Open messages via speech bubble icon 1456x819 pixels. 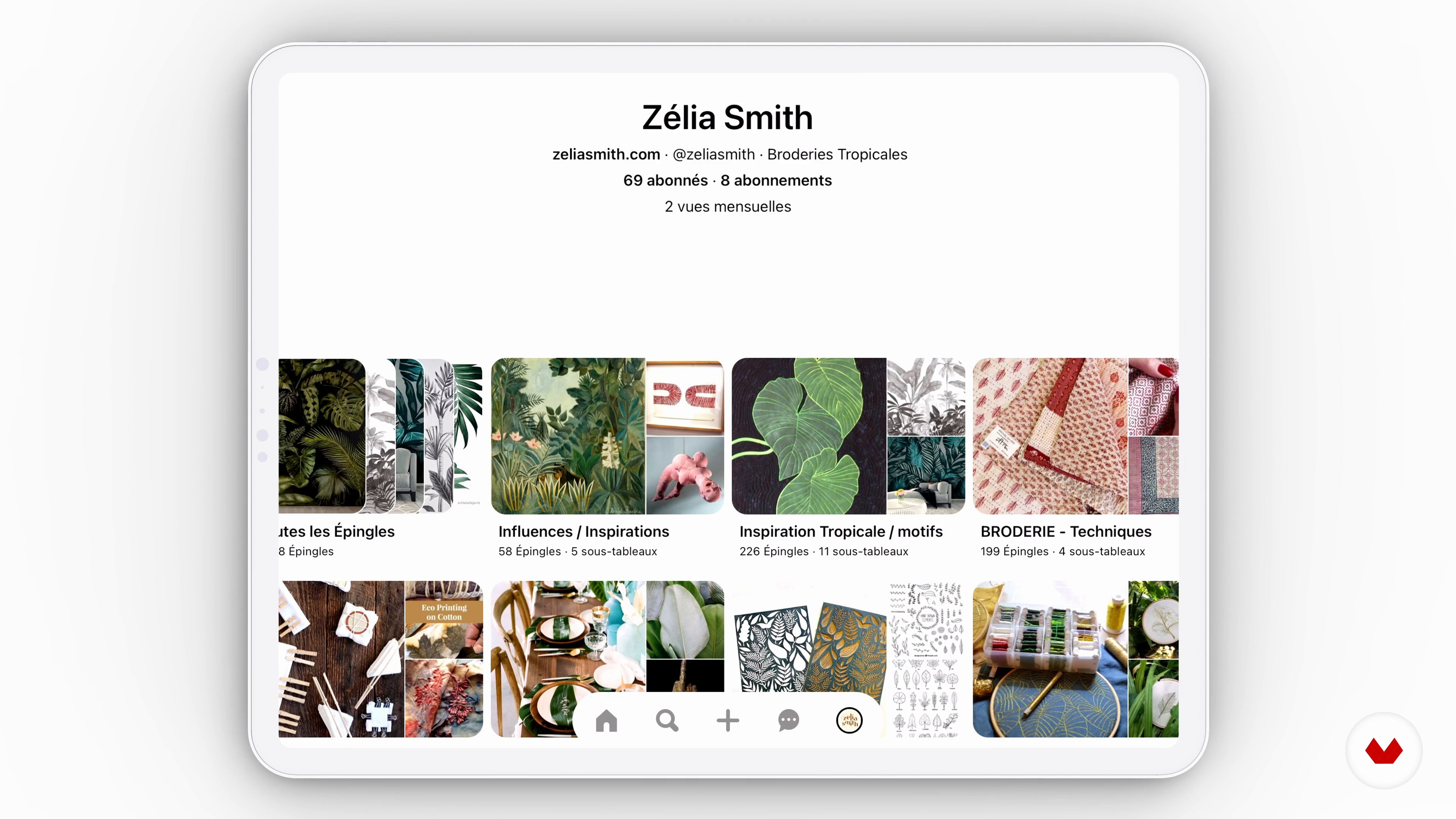point(789,721)
